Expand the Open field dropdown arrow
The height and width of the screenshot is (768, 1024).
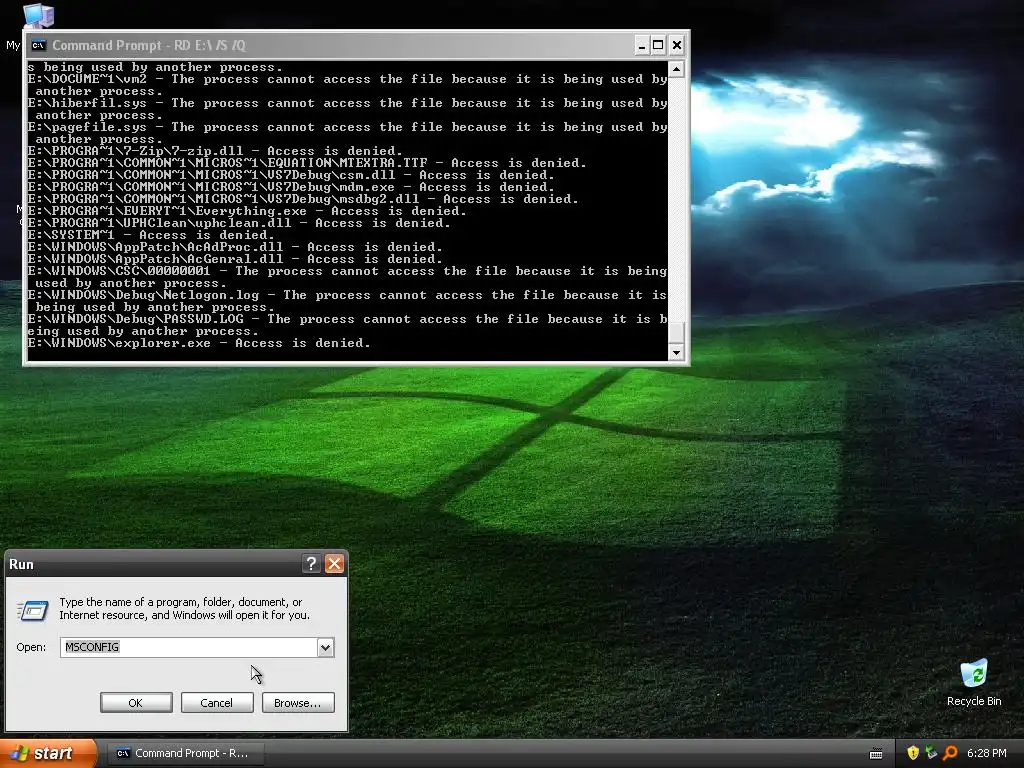pos(325,647)
